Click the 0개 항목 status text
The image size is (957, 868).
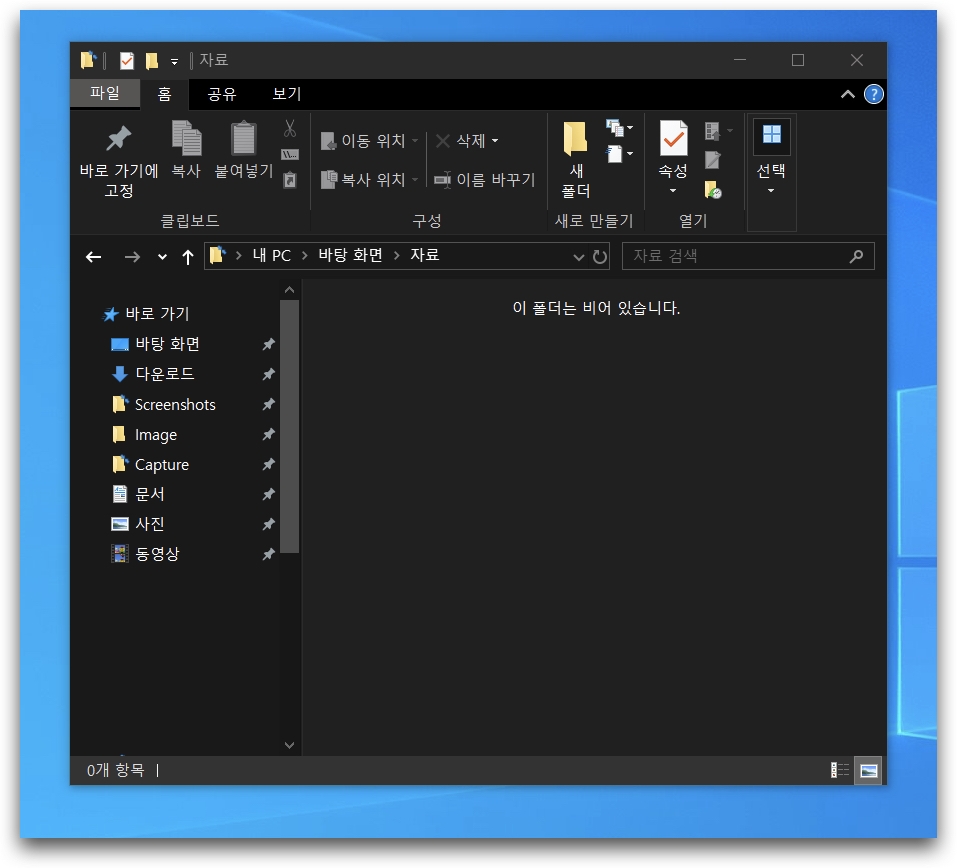pyautogui.click(x=115, y=770)
